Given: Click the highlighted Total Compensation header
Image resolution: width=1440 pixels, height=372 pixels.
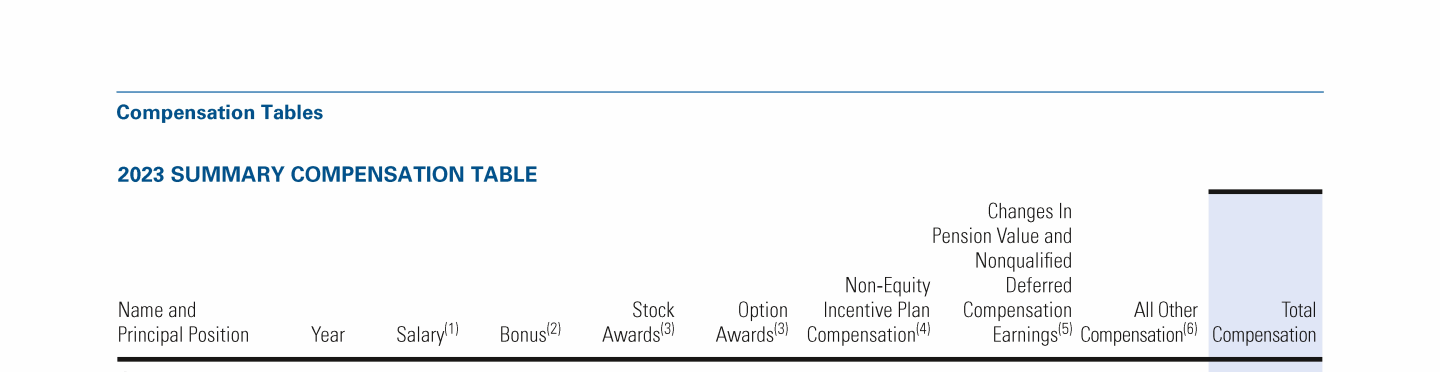Looking at the screenshot, I should pyautogui.click(x=1264, y=322).
